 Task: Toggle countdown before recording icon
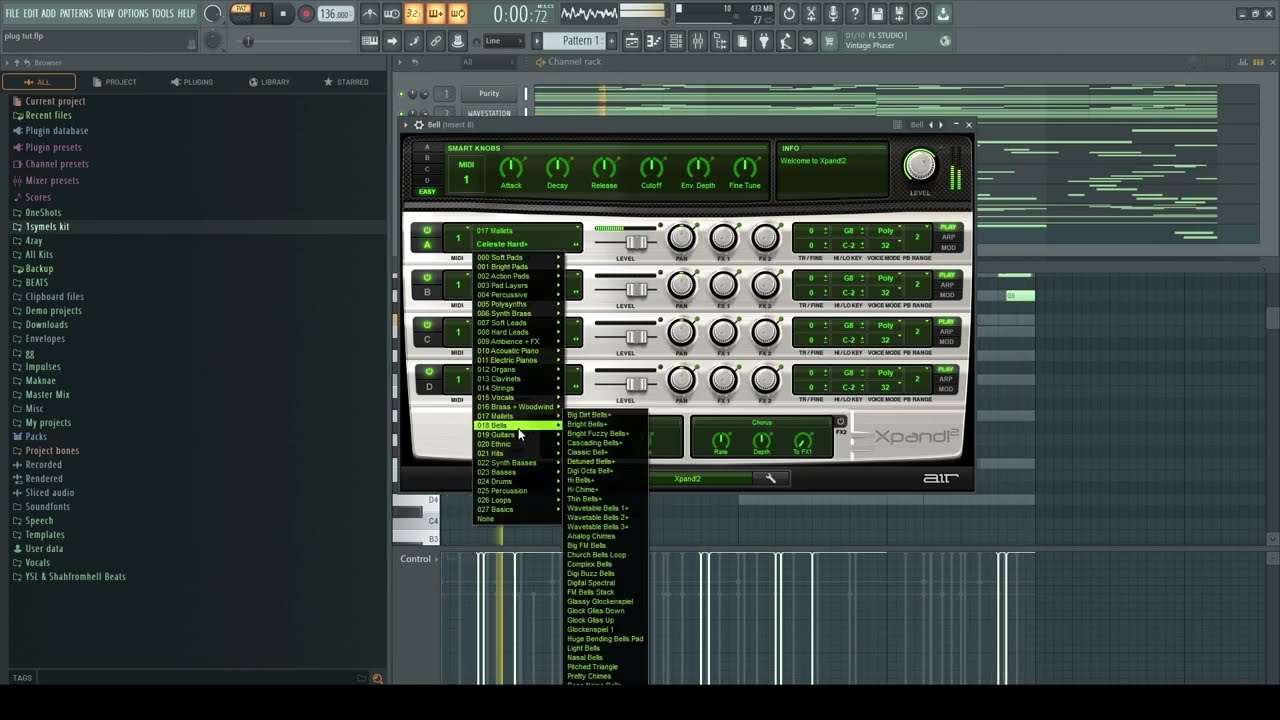[x=414, y=14]
